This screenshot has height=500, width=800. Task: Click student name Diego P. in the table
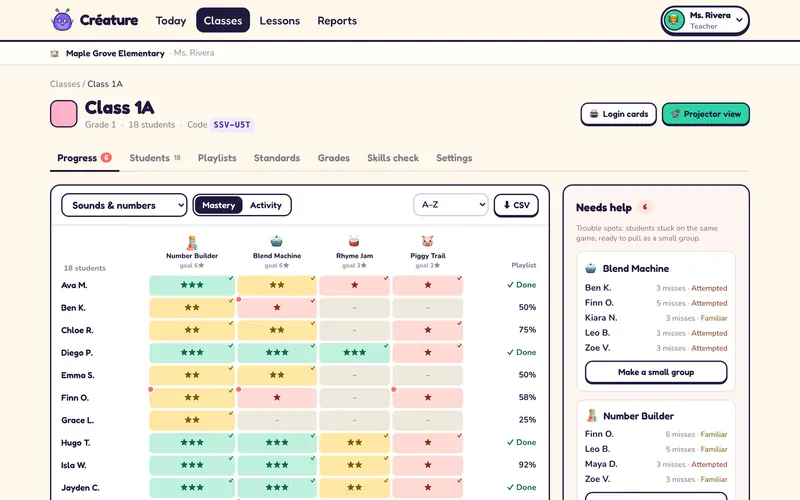(x=77, y=353)
